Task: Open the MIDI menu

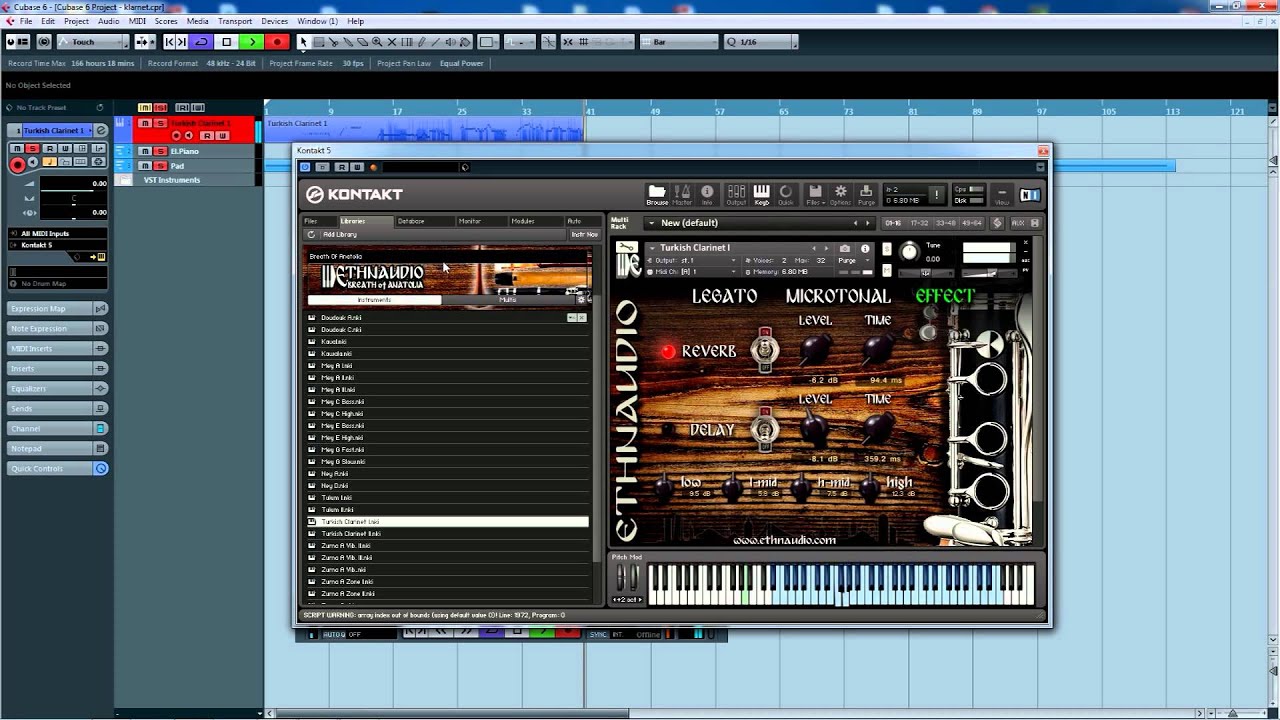Action: tap(137, 21)
